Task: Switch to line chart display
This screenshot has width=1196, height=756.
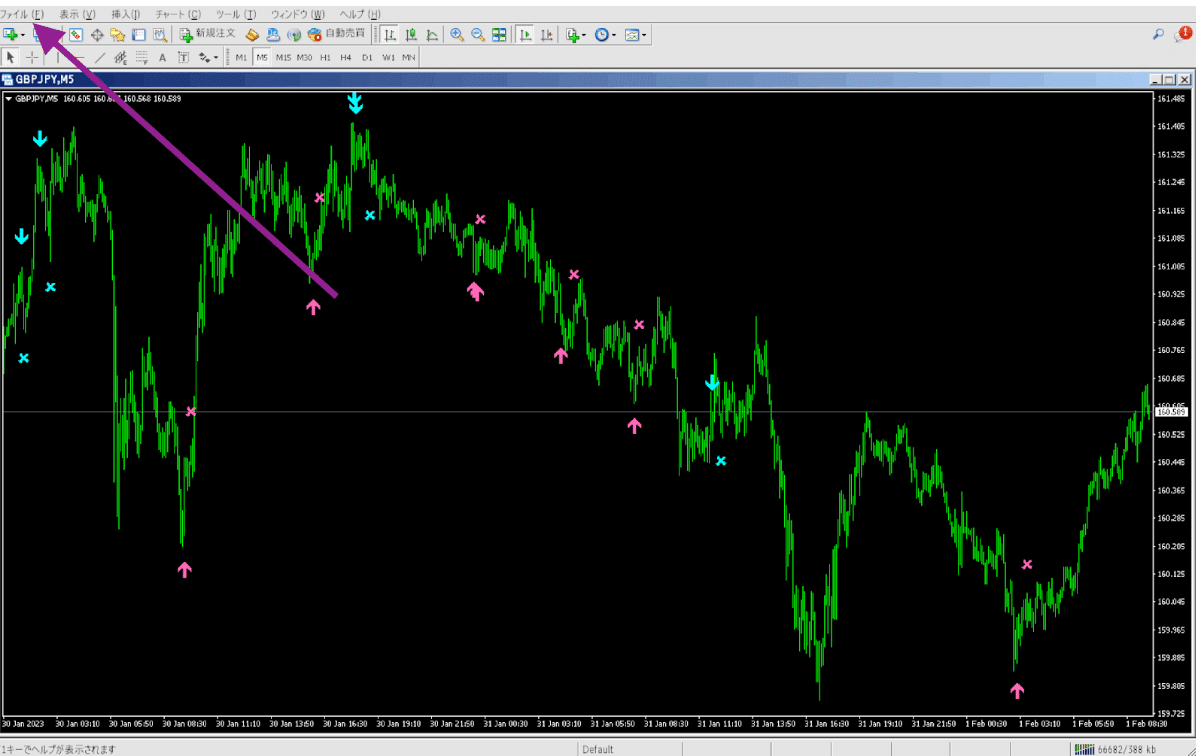Action: click(x=432, y=34)
